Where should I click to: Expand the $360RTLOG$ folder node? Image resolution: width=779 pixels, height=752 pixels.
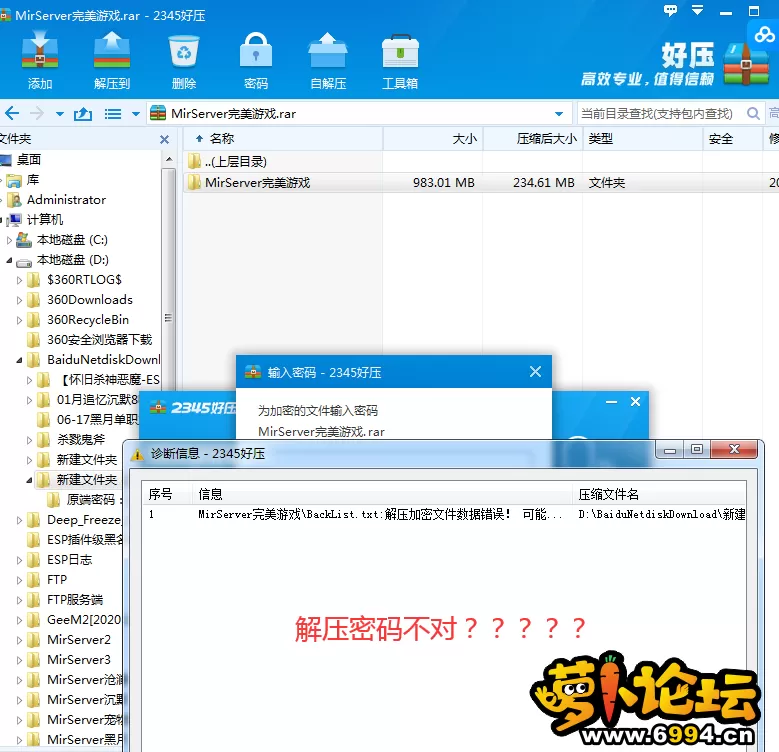[19, 280]
